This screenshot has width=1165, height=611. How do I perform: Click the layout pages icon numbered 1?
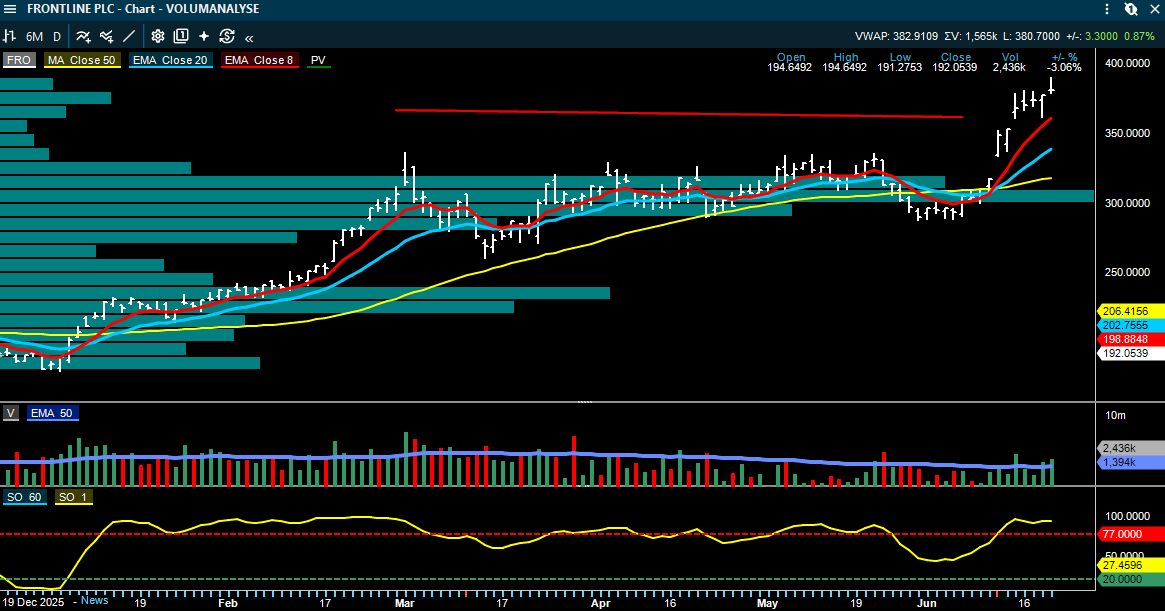(x=181, y=36)
